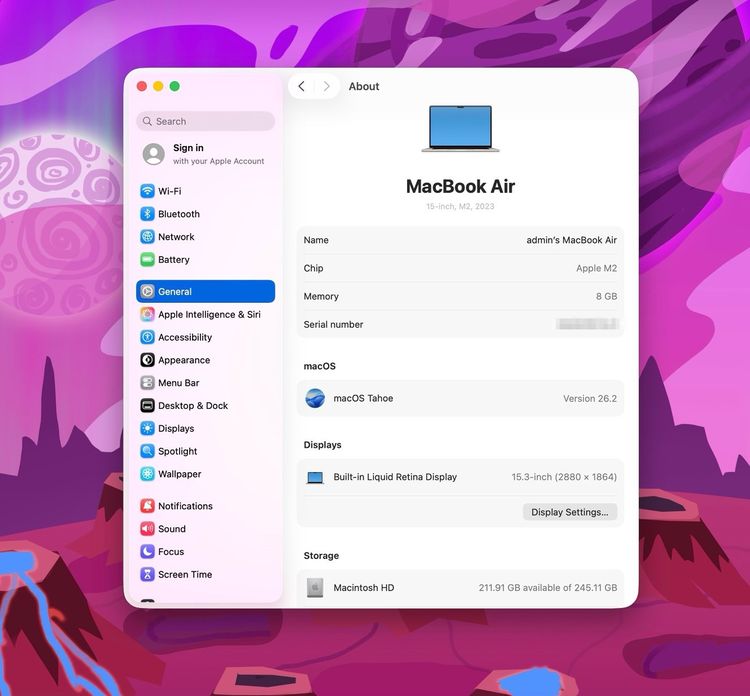Click the About title
This screenshot has height=696, width=750.
pyautogui.click(x=364, y=86)
